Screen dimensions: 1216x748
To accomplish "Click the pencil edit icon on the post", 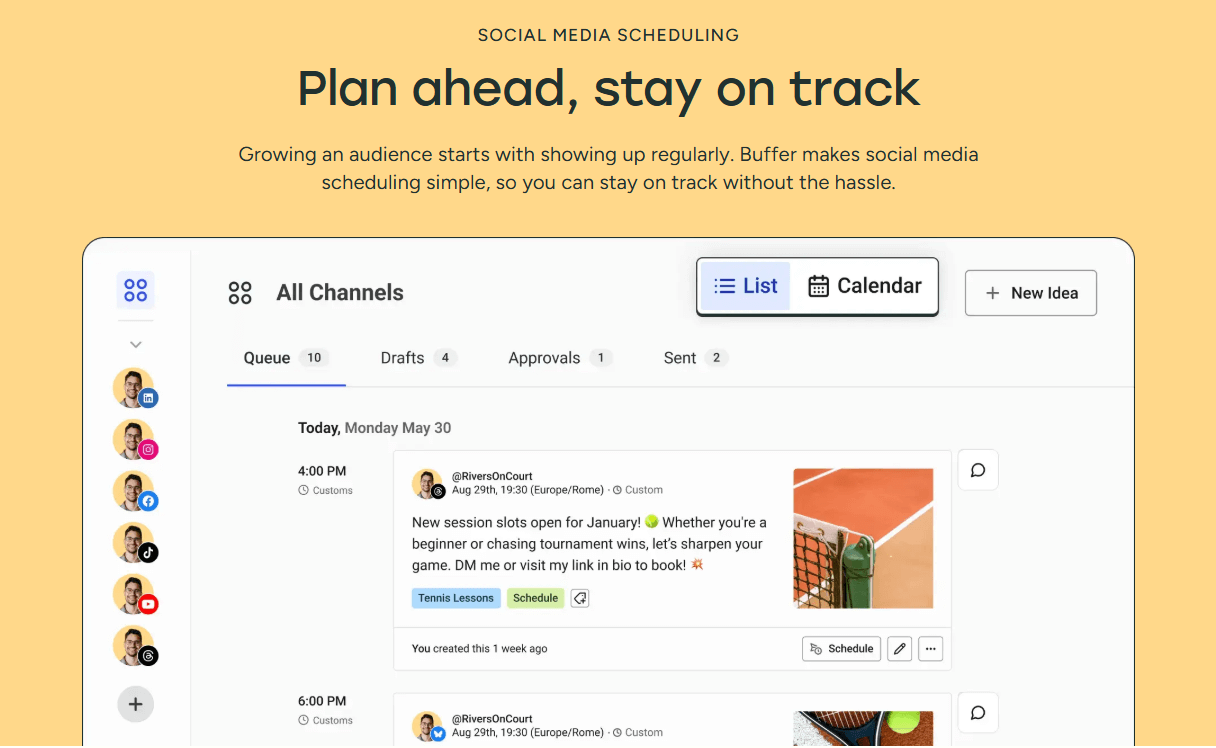I will (x=900, y=649).
